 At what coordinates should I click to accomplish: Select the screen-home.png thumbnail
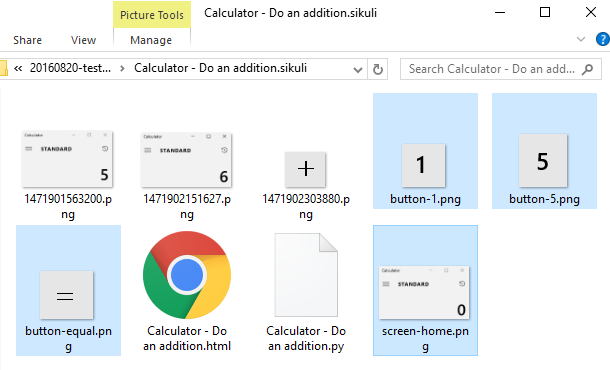tap(424, 293)
